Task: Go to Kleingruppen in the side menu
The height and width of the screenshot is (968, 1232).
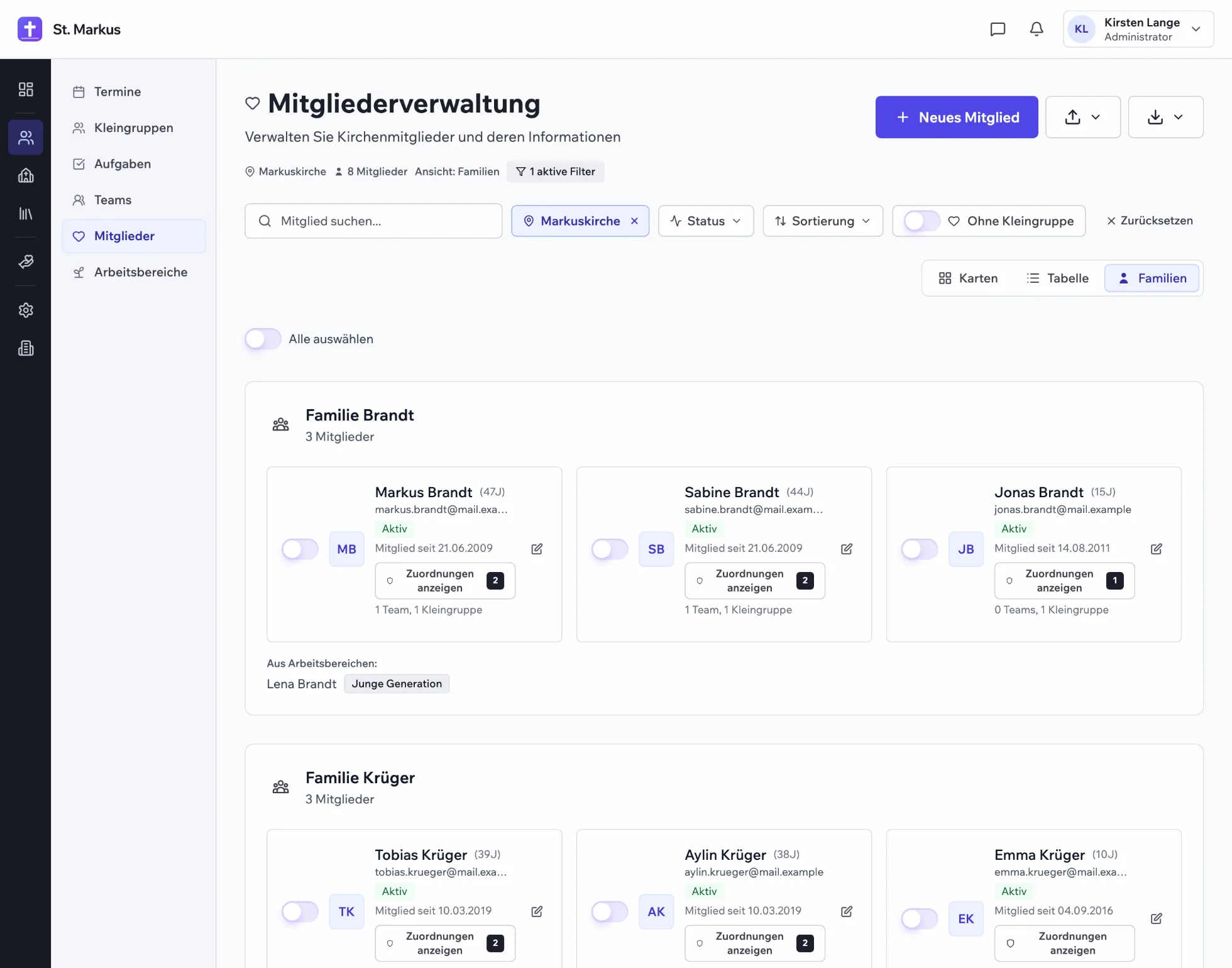Action: coord(134,128)
